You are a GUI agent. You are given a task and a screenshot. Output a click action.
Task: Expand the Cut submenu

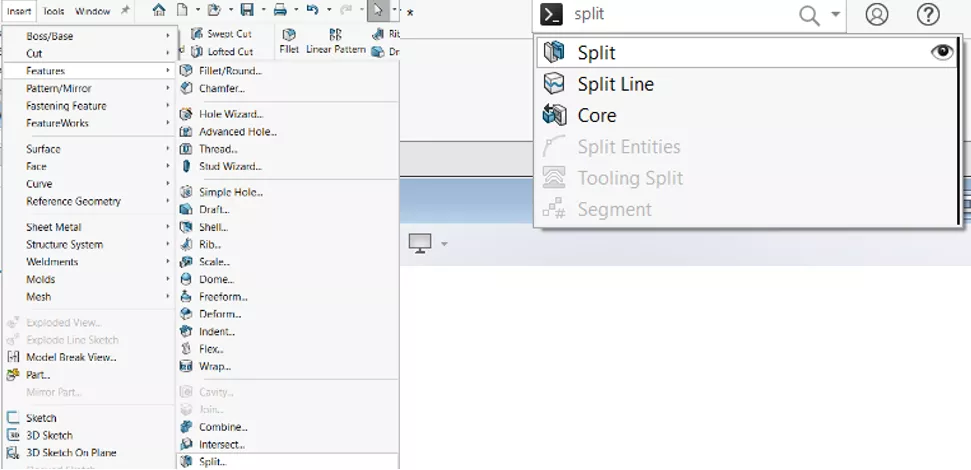(89, 54)
